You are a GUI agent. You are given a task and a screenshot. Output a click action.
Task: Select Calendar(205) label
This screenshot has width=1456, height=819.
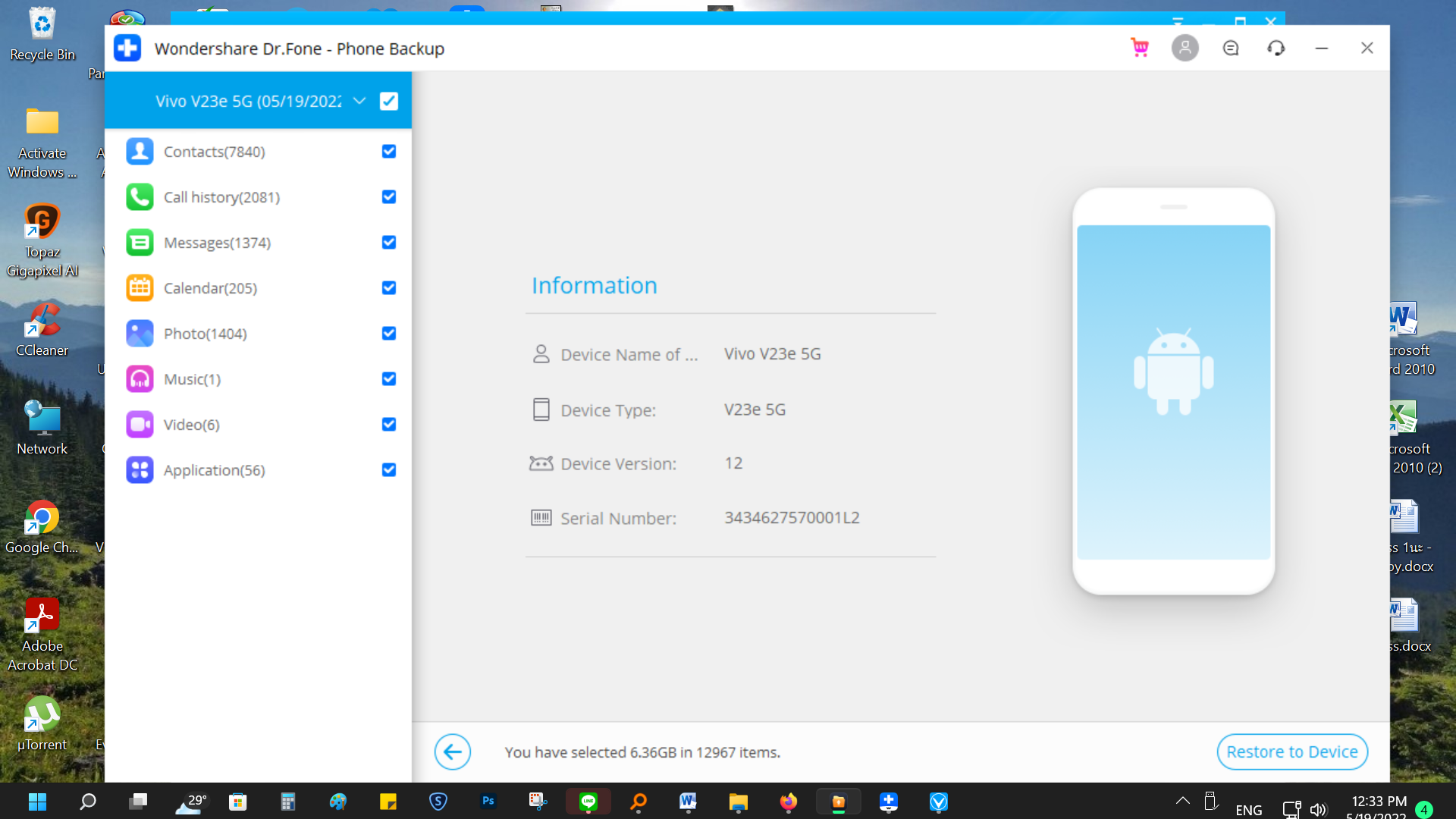(x=210, y=288)
